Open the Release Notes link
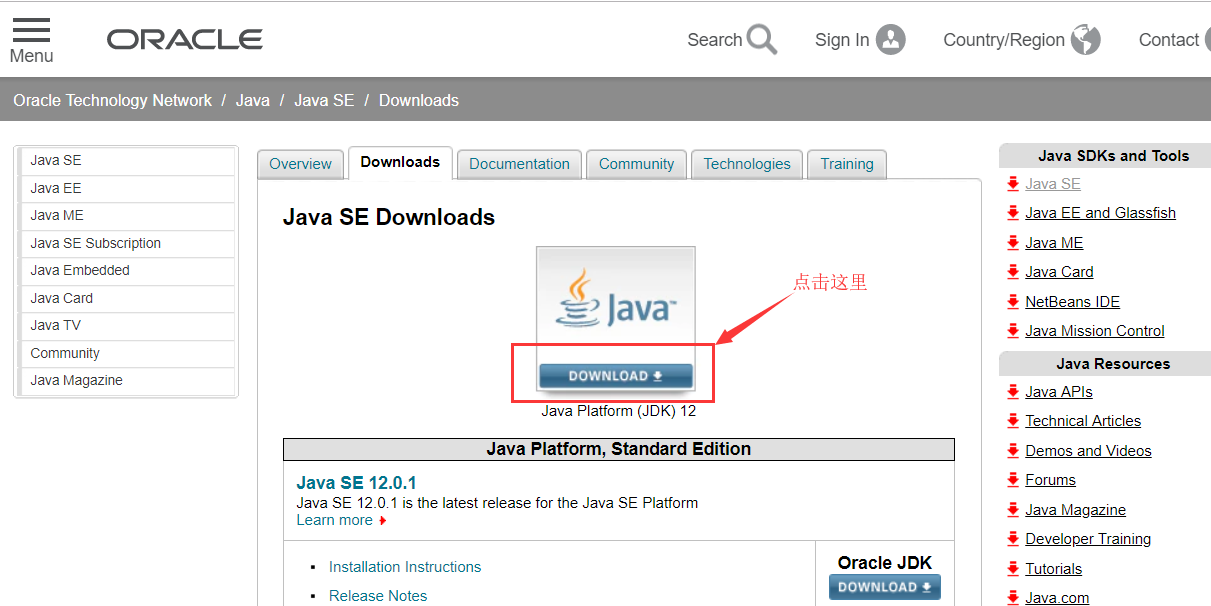This screenshot has width=1211, height=606. pos(378,596)
